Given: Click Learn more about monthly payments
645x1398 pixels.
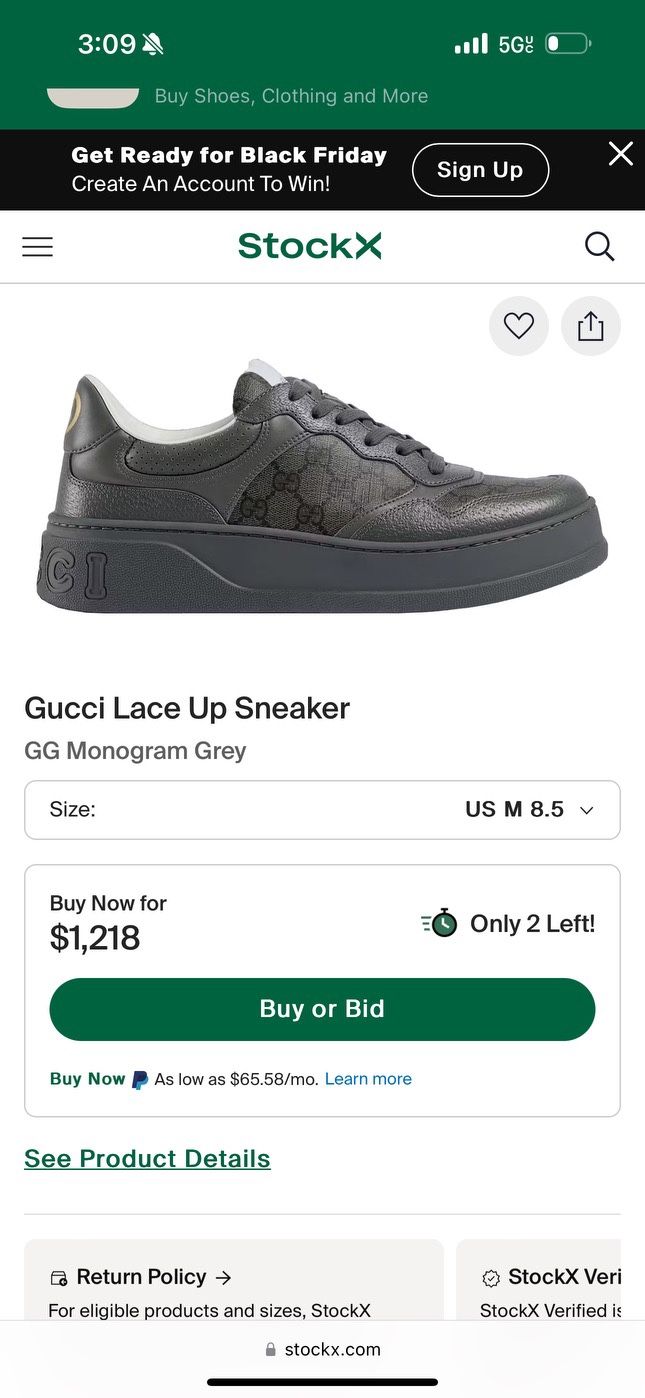Looking at the screenshot, I should (367, 1078).
